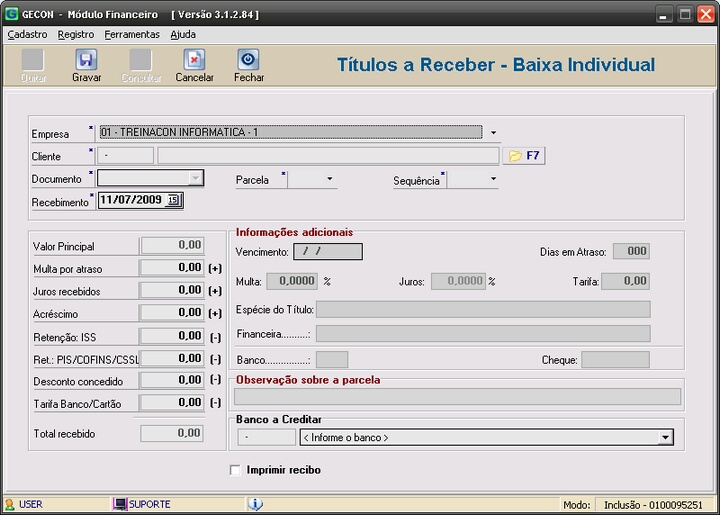Click the Espécie do Título field
The height and width of the screenshot is (515, 720).
click(483, 309)
